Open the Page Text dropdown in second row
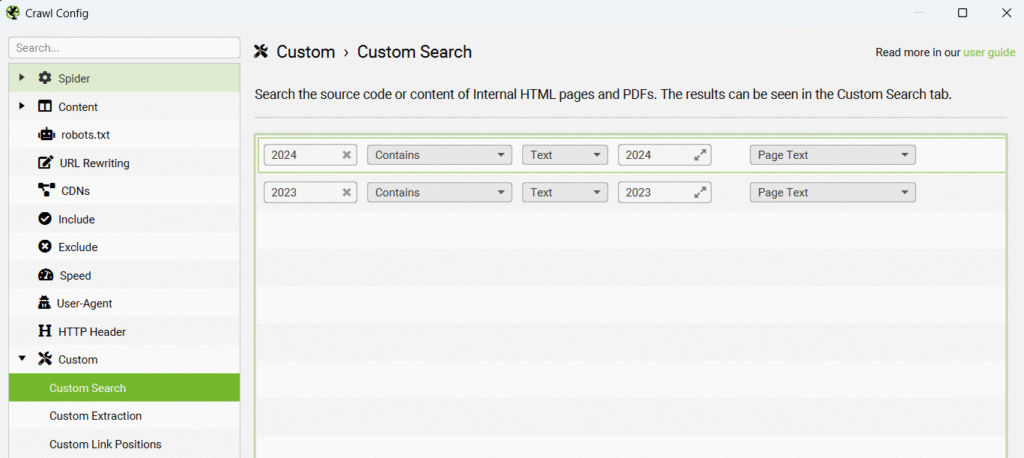 [832, 192]
